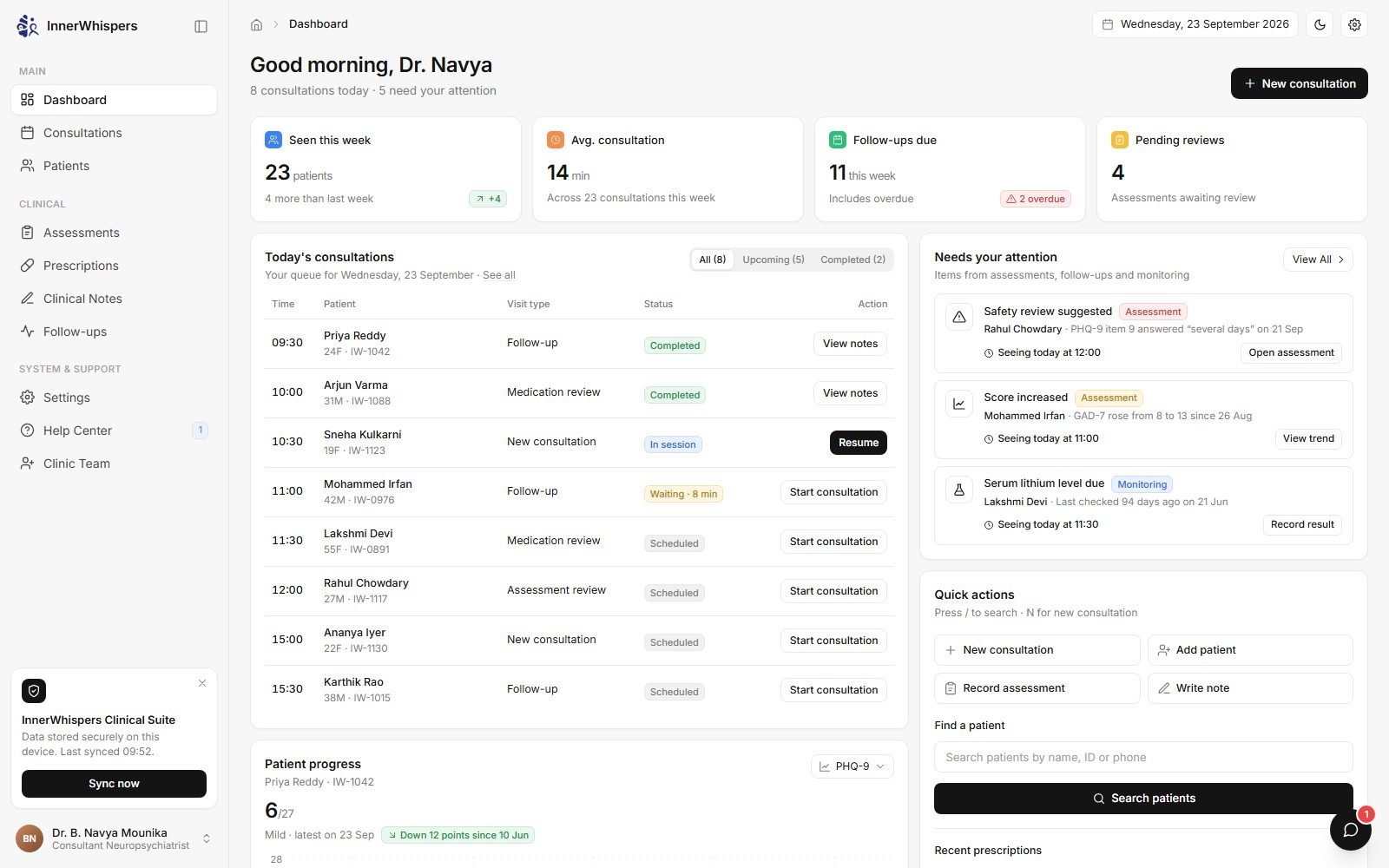This screenshot has width=1389, height=868.
Task: Click Open assessment for Rahul Chowdary
Action: [x=1291, y=352]
